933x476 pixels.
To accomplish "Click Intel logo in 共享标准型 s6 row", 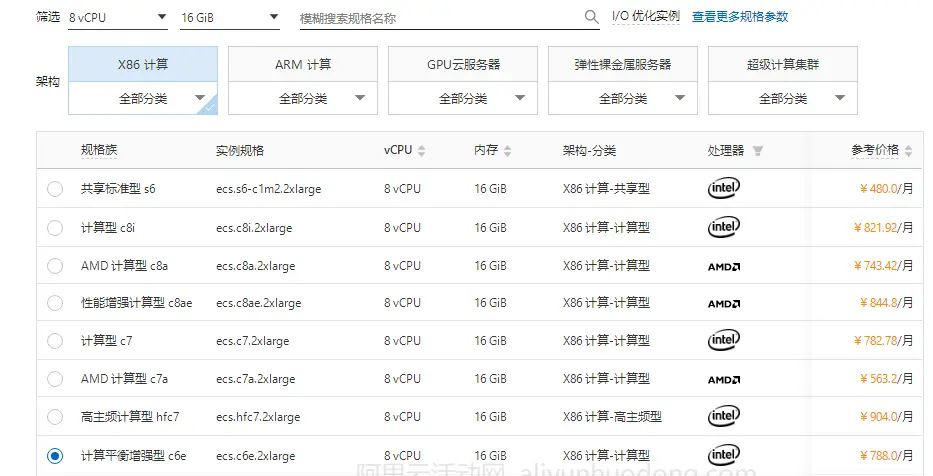I will (x=724, y=189).
